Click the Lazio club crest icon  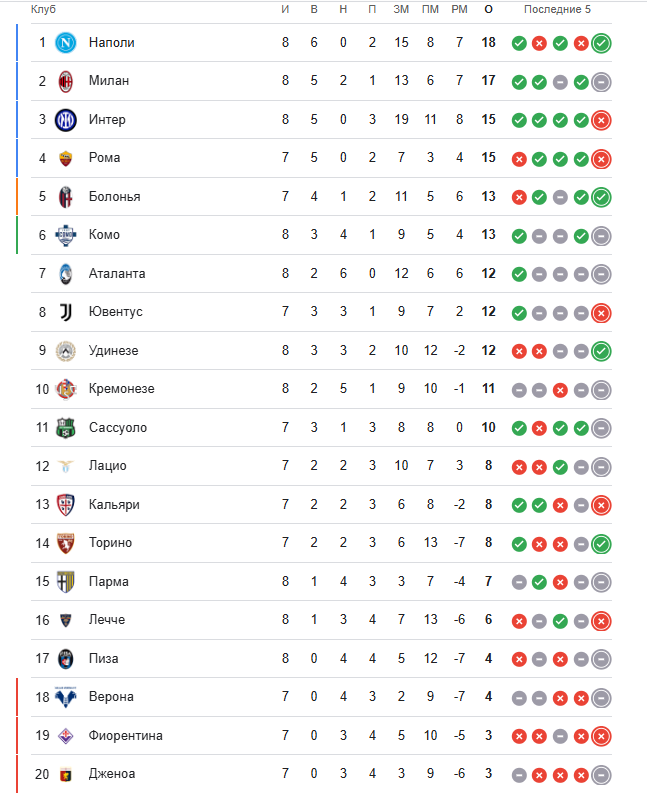66,466
